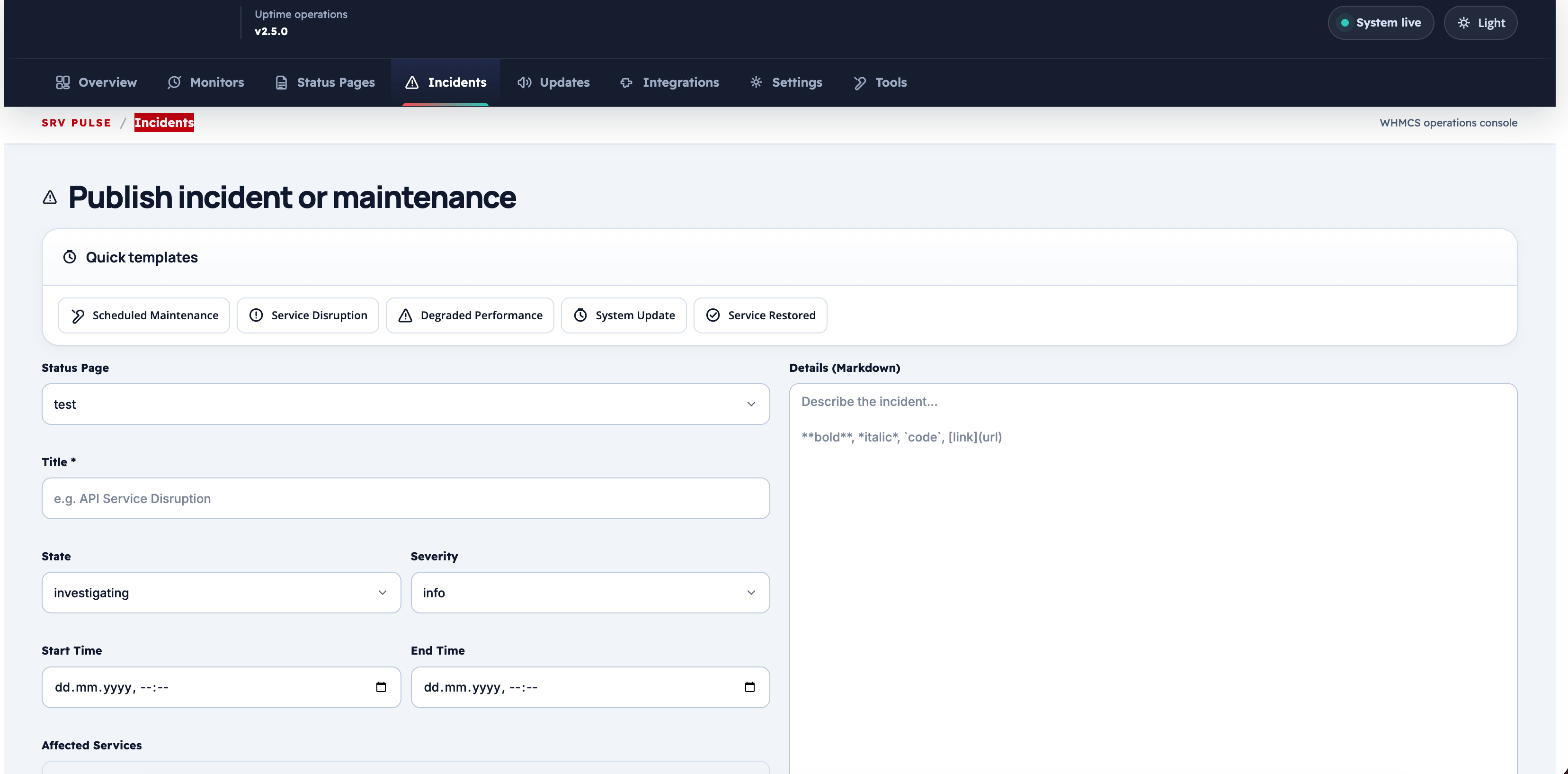This screenshot has height=774, width=1568.
Task: Click the Incidents breadcrumb link
Action: coord(164,123)
